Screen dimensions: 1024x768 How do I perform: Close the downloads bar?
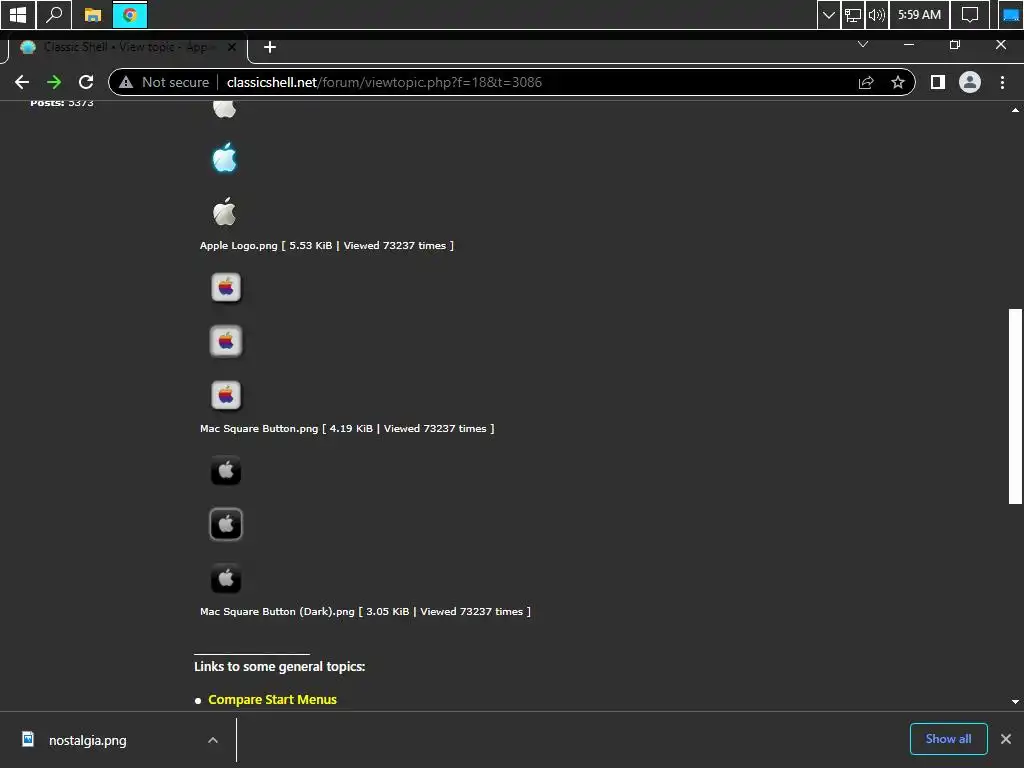[x=1006, y=739]
